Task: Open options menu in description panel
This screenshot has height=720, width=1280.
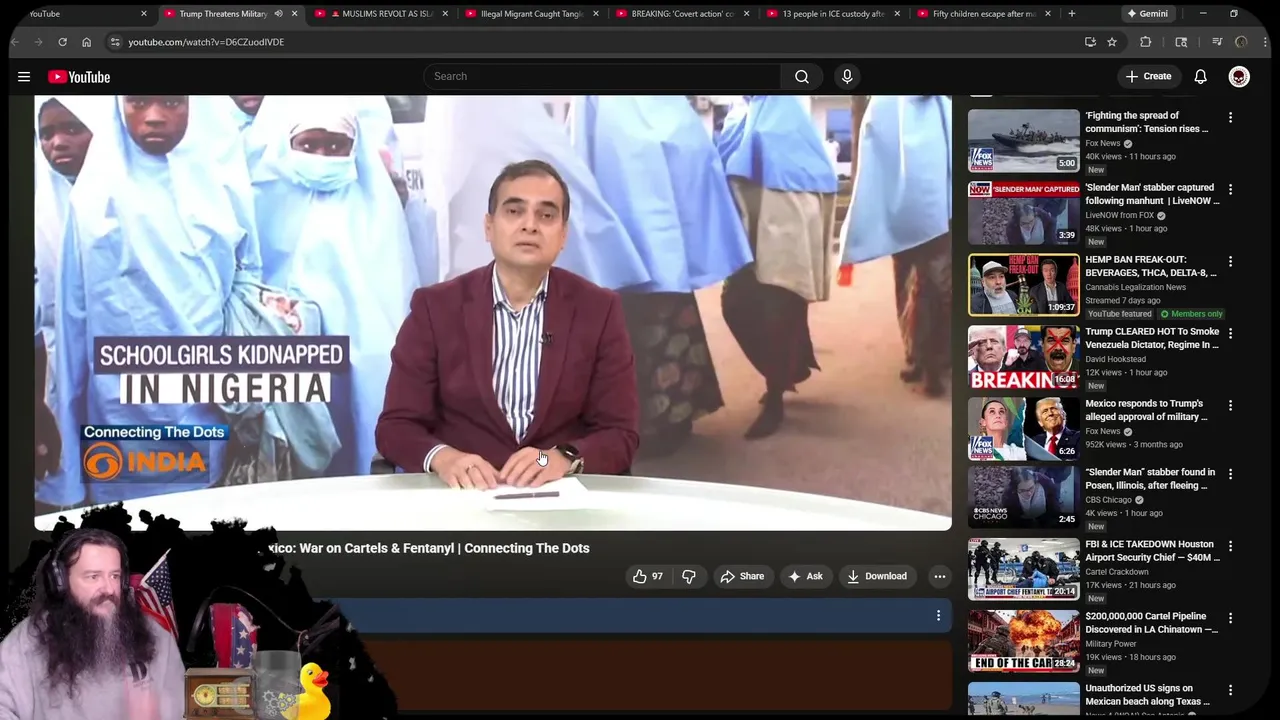Action: tap(938, 616)
